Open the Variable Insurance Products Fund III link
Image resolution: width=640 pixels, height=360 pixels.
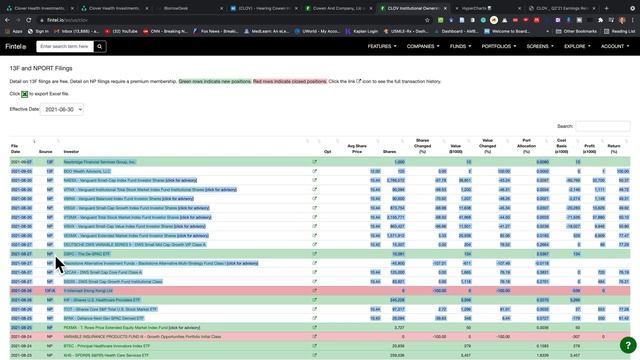(x=142, y=337)
